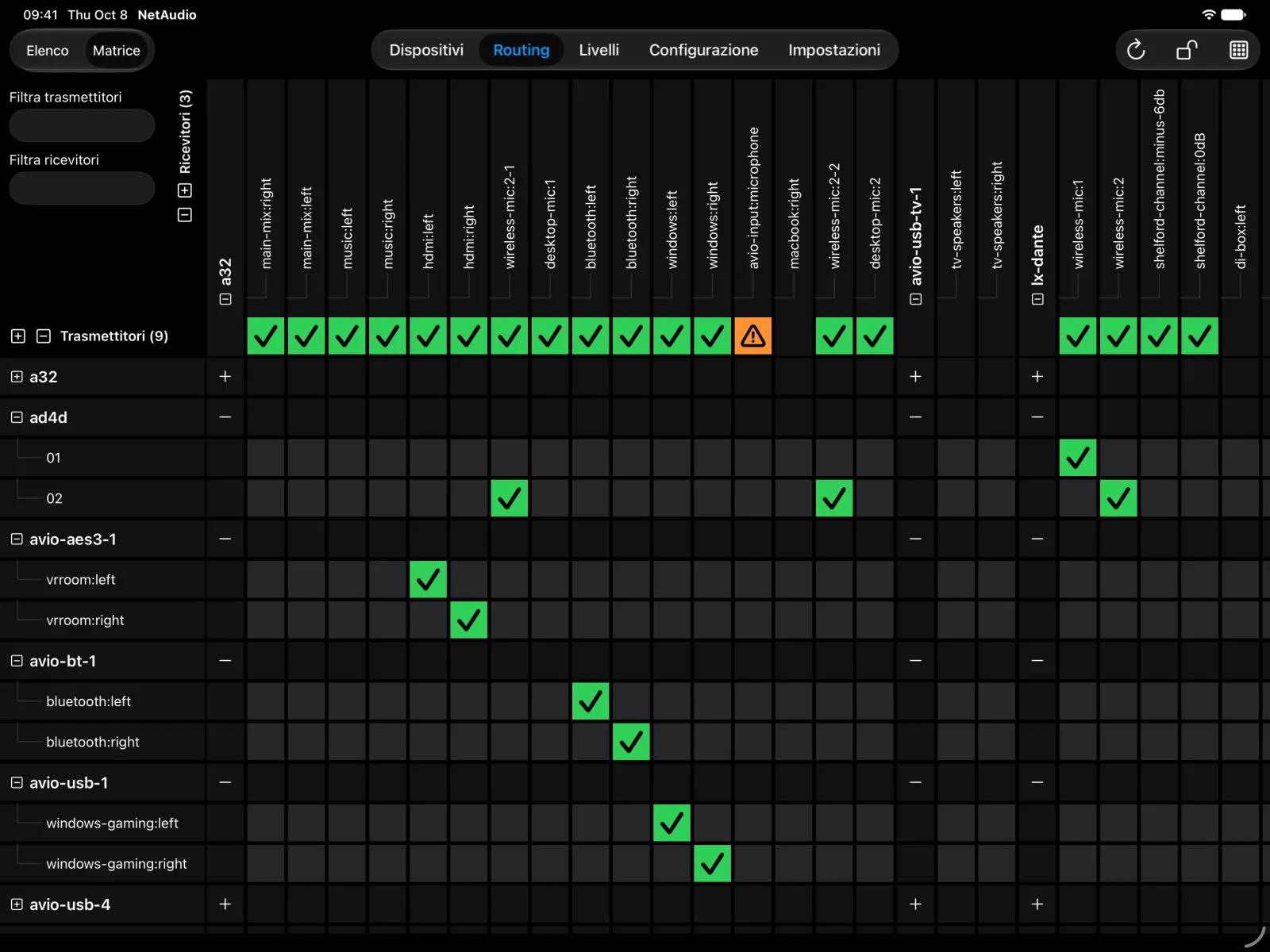Switch to the Livelli tab
Screen dimensions: 1270x952
598,50
